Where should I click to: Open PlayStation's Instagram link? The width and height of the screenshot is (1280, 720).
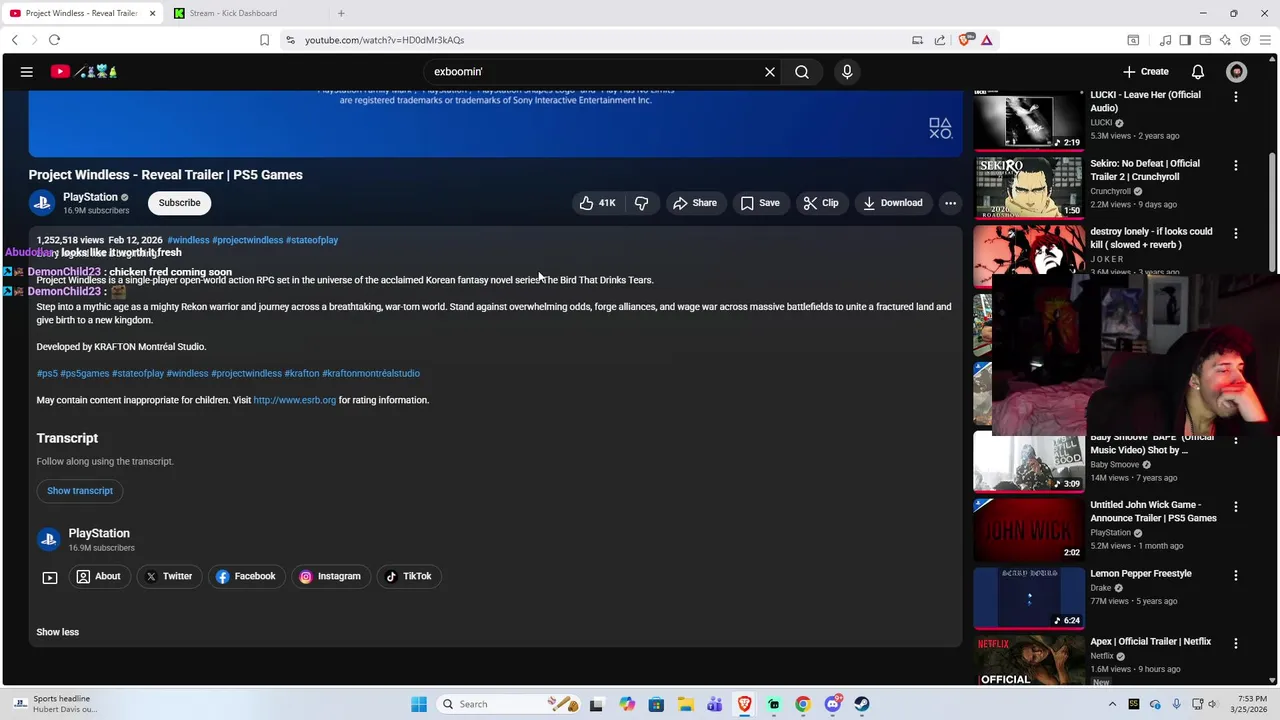330,577
